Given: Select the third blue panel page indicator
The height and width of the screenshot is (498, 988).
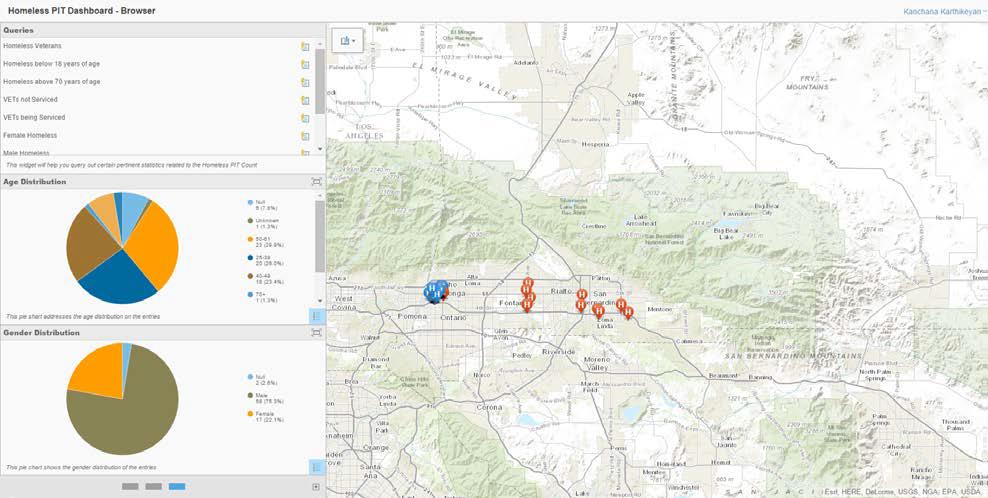Looking at the screenshot, I should 177,487.
